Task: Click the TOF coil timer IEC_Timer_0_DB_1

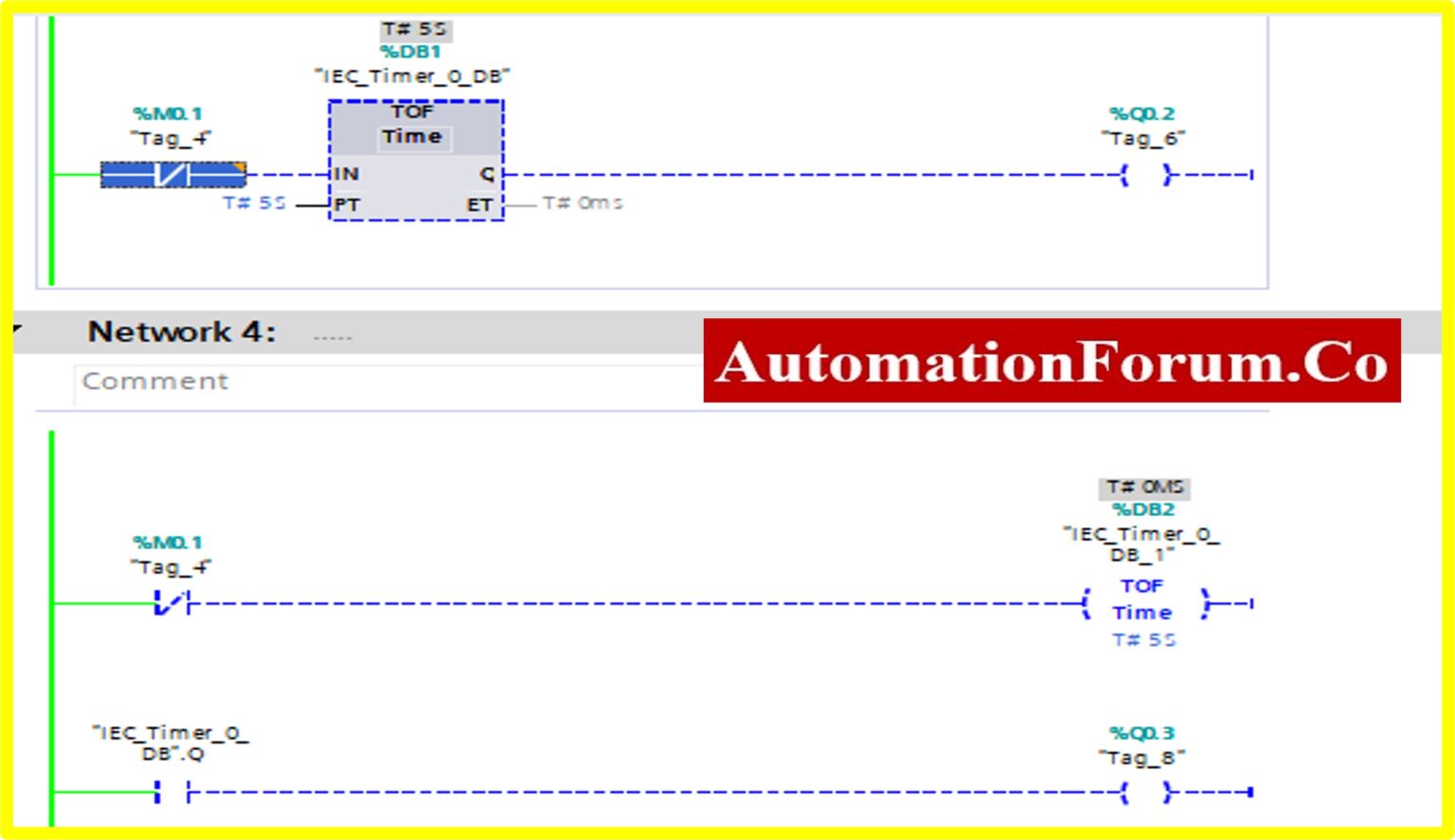Action: (x=1141, y=603)
